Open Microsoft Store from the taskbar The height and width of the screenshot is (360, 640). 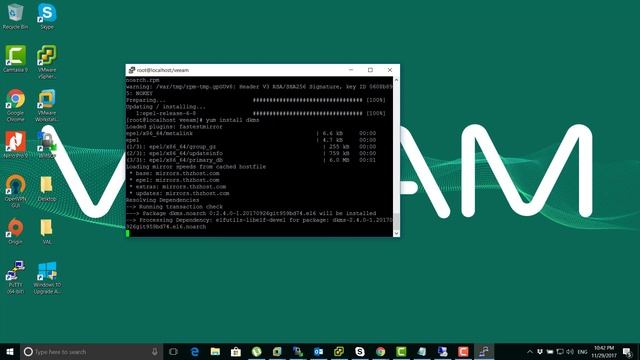click(236, 351)
